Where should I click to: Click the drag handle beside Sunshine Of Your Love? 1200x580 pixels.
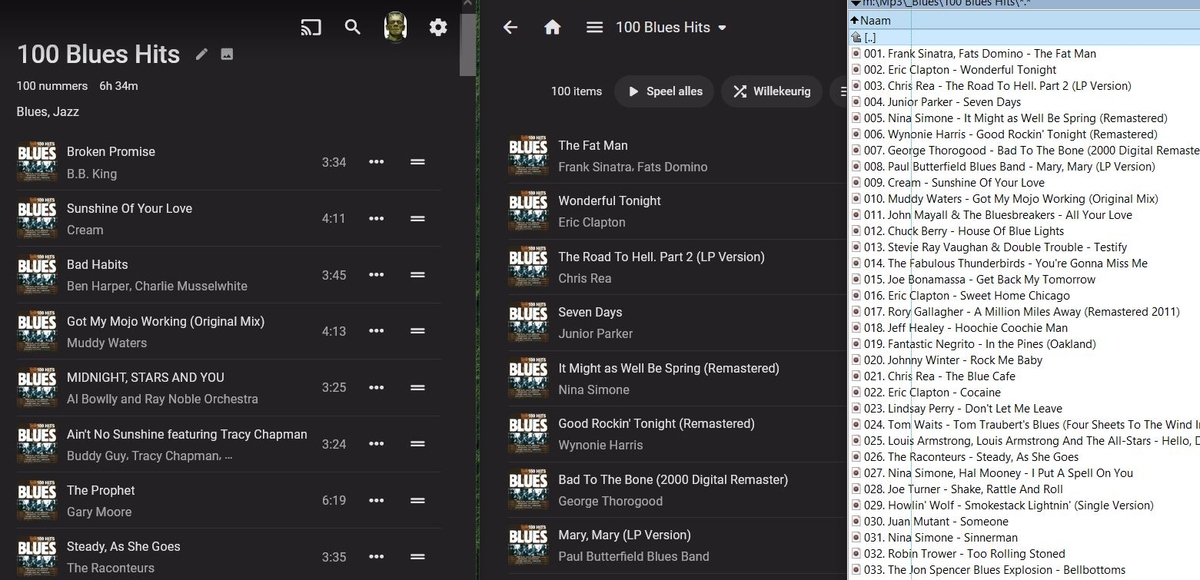pos(418,218)
